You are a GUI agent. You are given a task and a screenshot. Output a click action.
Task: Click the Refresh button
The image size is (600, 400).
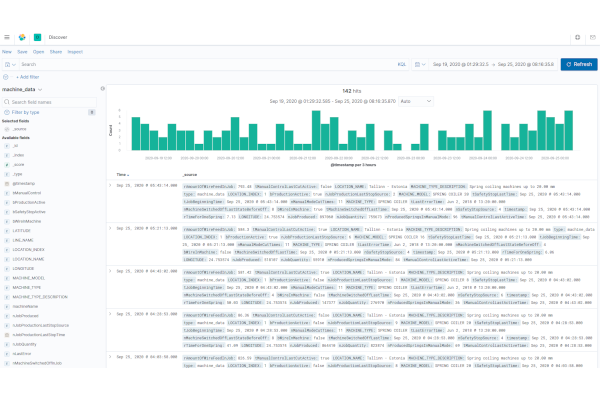pos(579,64)
